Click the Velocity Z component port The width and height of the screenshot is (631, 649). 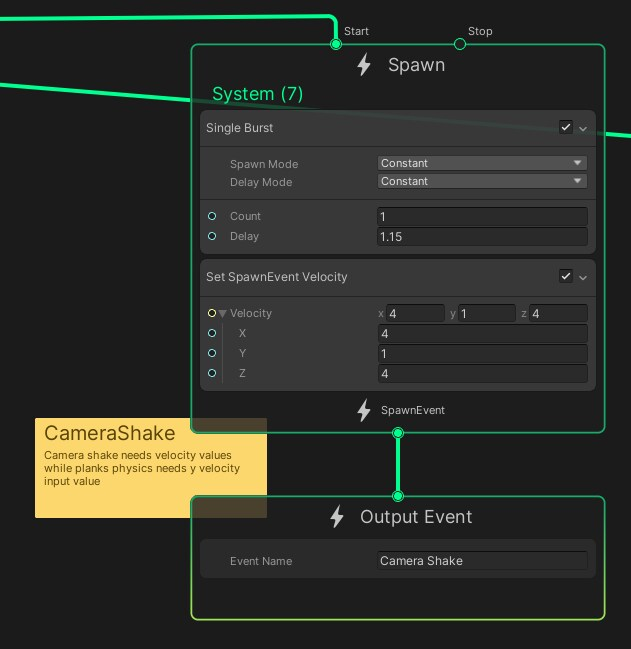[212, 373]
